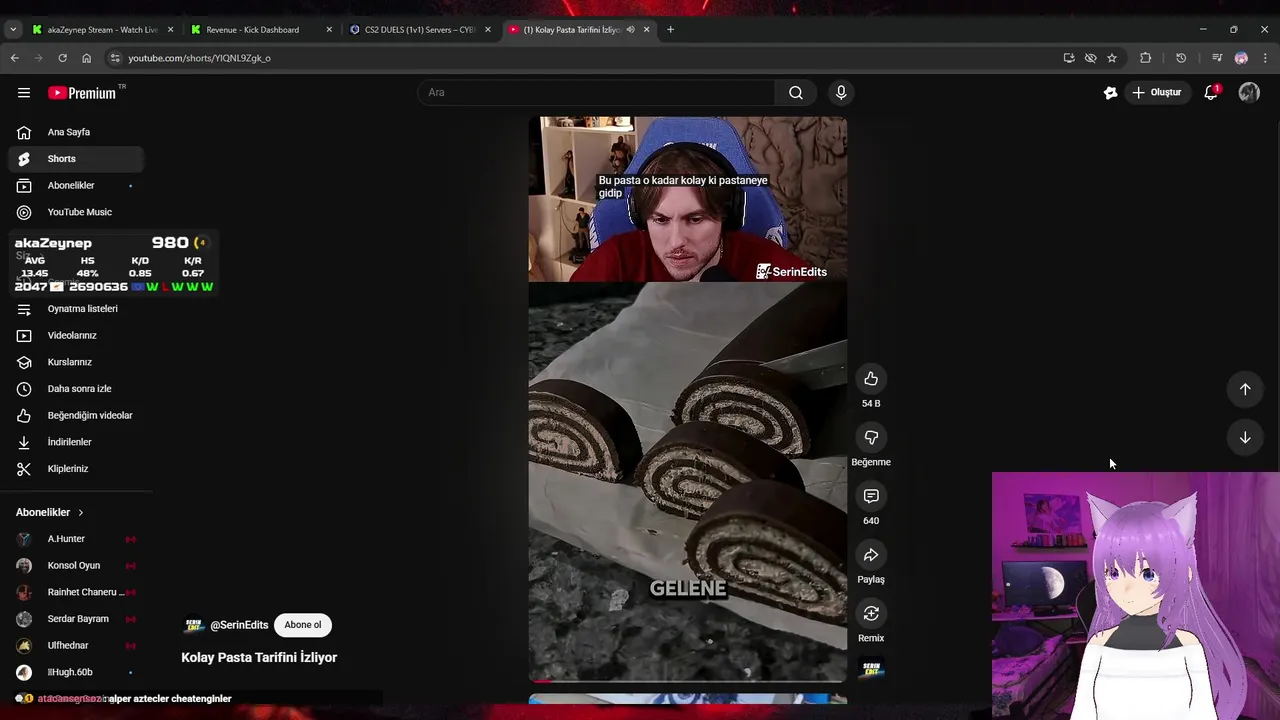Open the Ulfhednar channel
This screenshot has height=720, width=1280.
click(76, 646)
